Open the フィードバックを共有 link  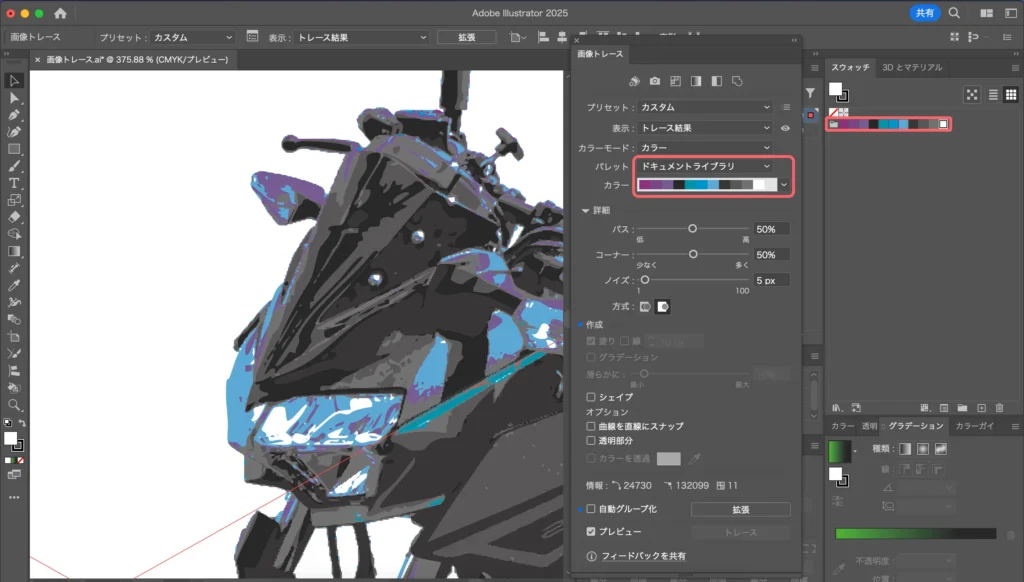[x=643, y=556]
